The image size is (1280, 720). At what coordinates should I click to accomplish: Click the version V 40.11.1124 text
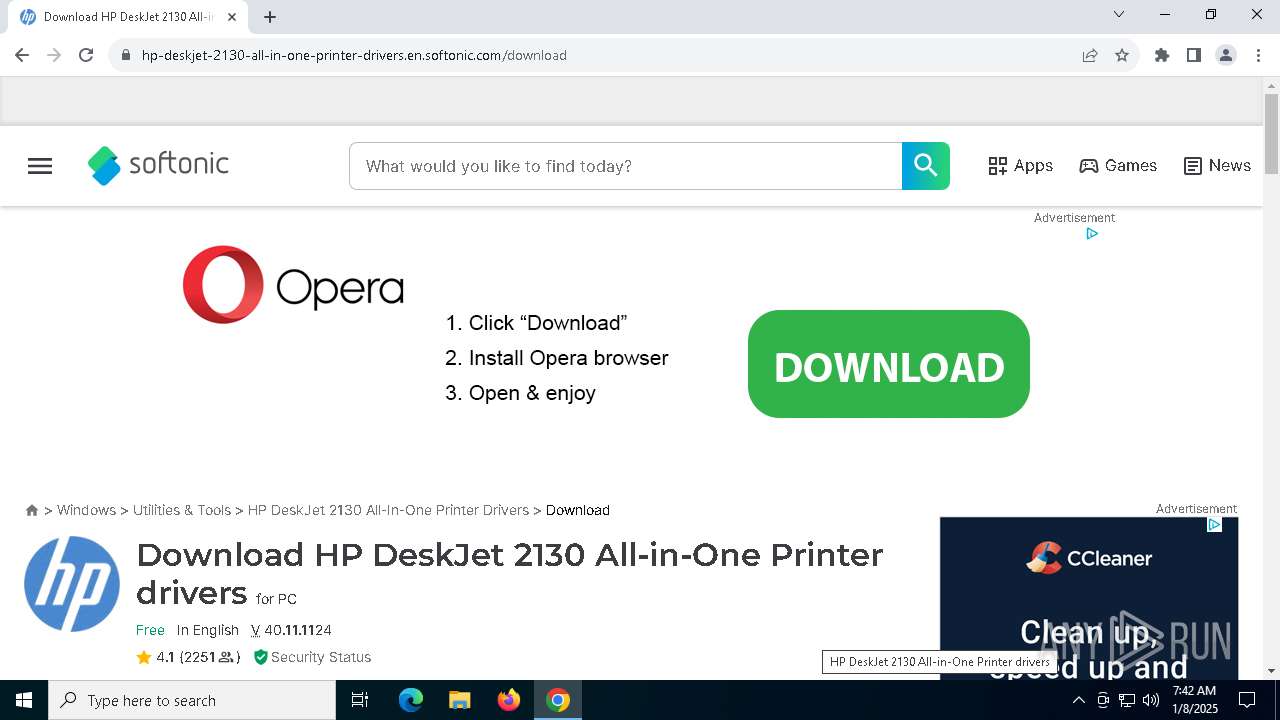point(291,630)
